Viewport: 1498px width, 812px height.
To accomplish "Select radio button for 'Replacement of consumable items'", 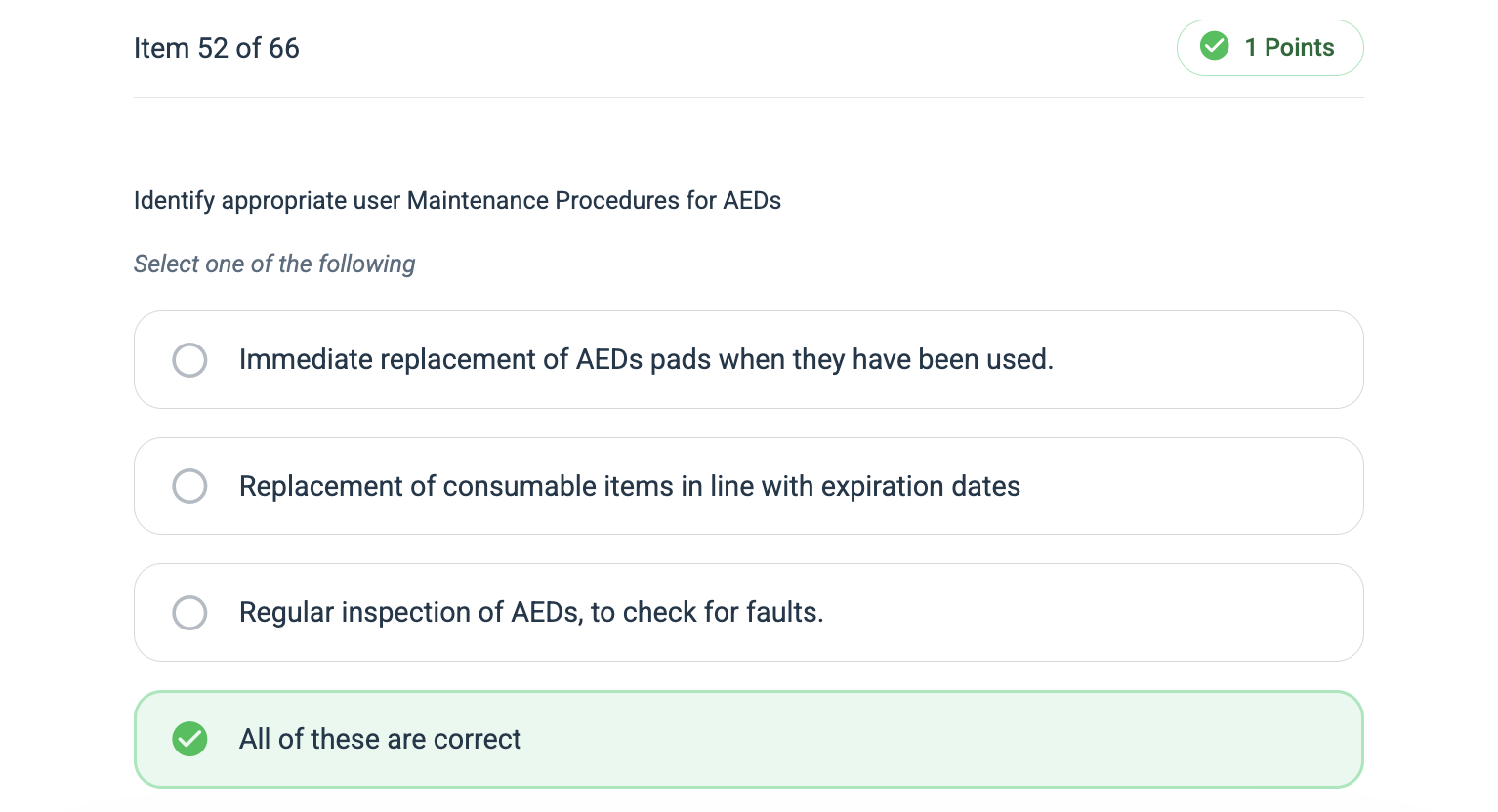I will [189, 486].
